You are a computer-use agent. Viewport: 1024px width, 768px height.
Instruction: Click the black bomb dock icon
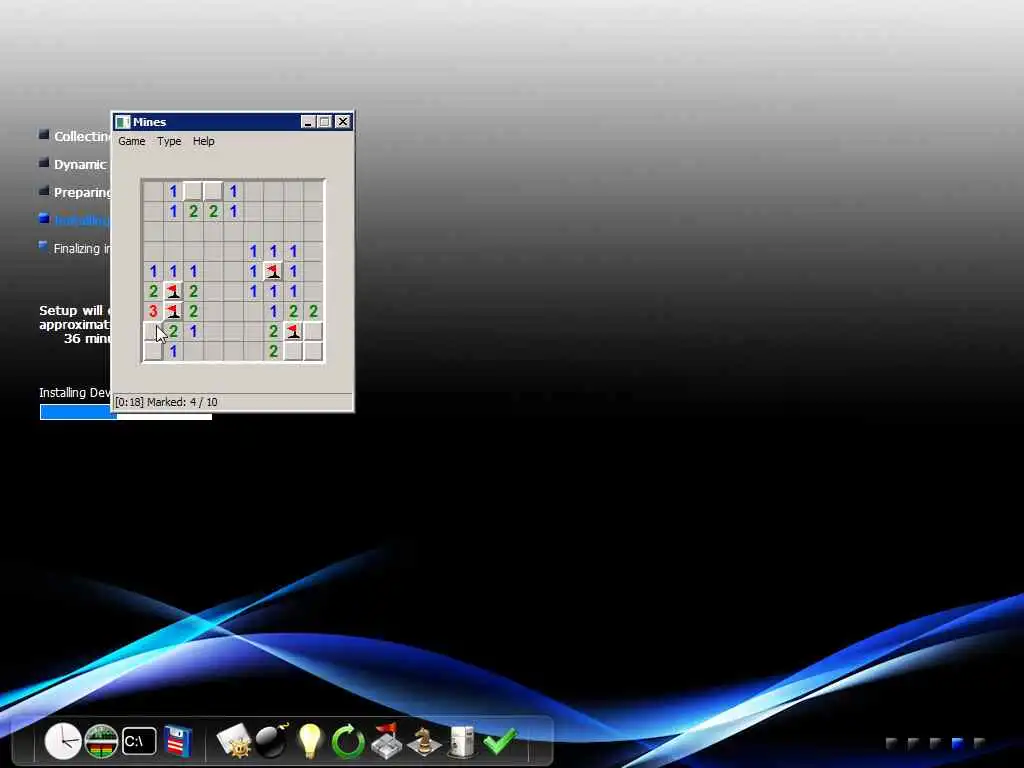tap(272, 741)
